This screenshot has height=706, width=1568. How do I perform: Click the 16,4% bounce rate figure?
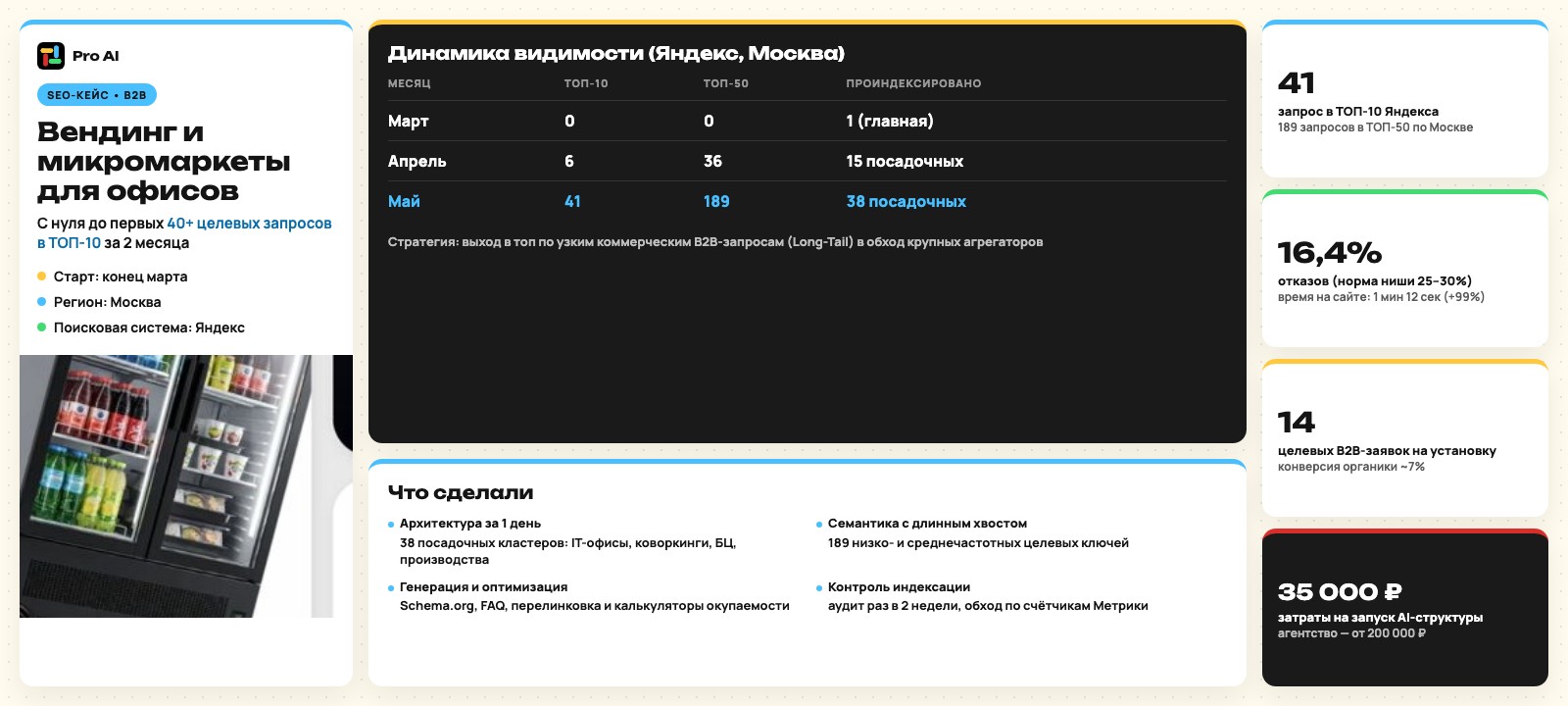click(x=1330, y=253)
